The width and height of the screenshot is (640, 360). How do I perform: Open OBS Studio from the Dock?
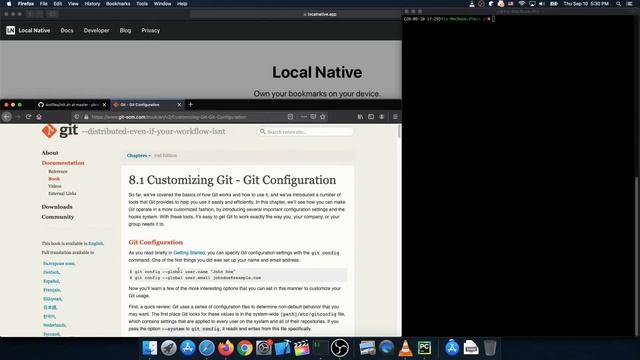pos(340,348)
